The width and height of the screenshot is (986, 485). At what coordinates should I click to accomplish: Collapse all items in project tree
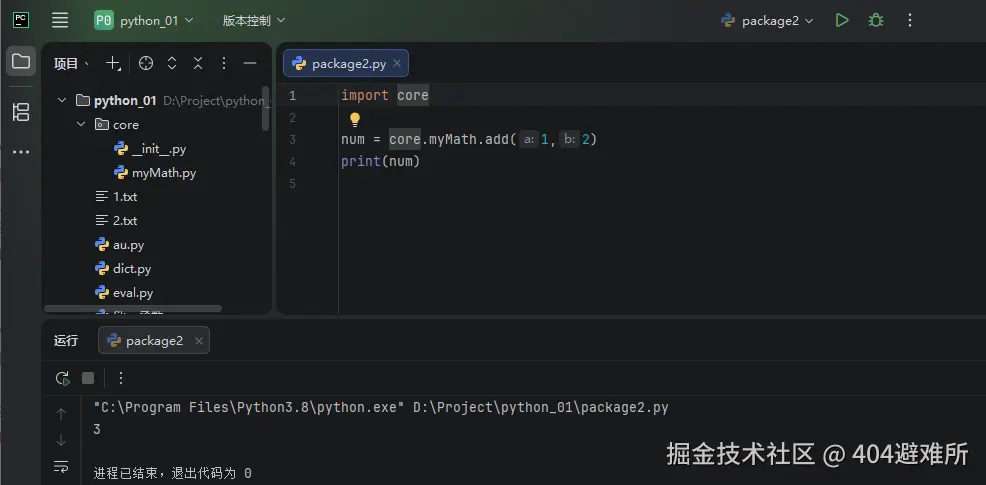(198, 64)
